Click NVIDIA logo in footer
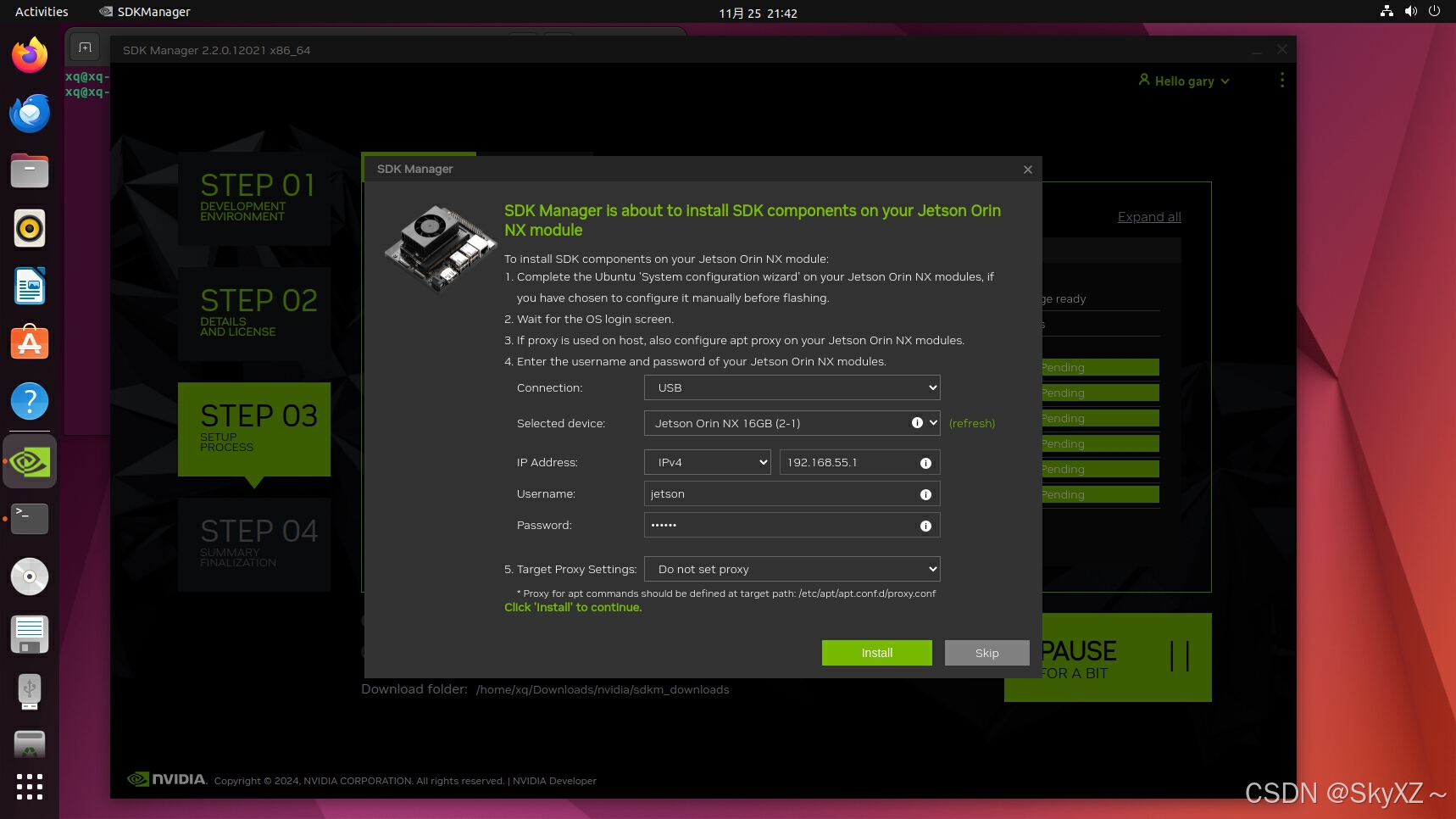The height and width of the screenshot is (819, 1456). 167,779
